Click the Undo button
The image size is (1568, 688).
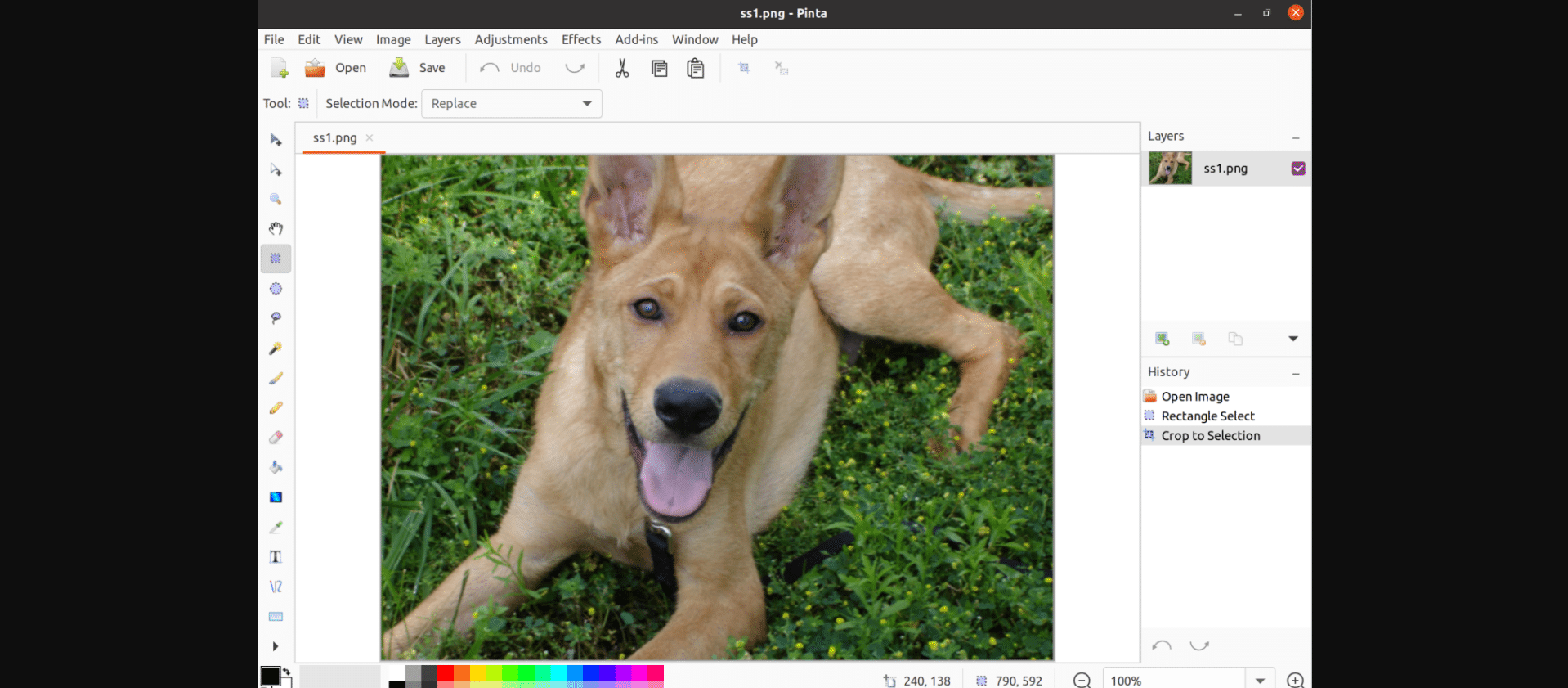(510, 68)
